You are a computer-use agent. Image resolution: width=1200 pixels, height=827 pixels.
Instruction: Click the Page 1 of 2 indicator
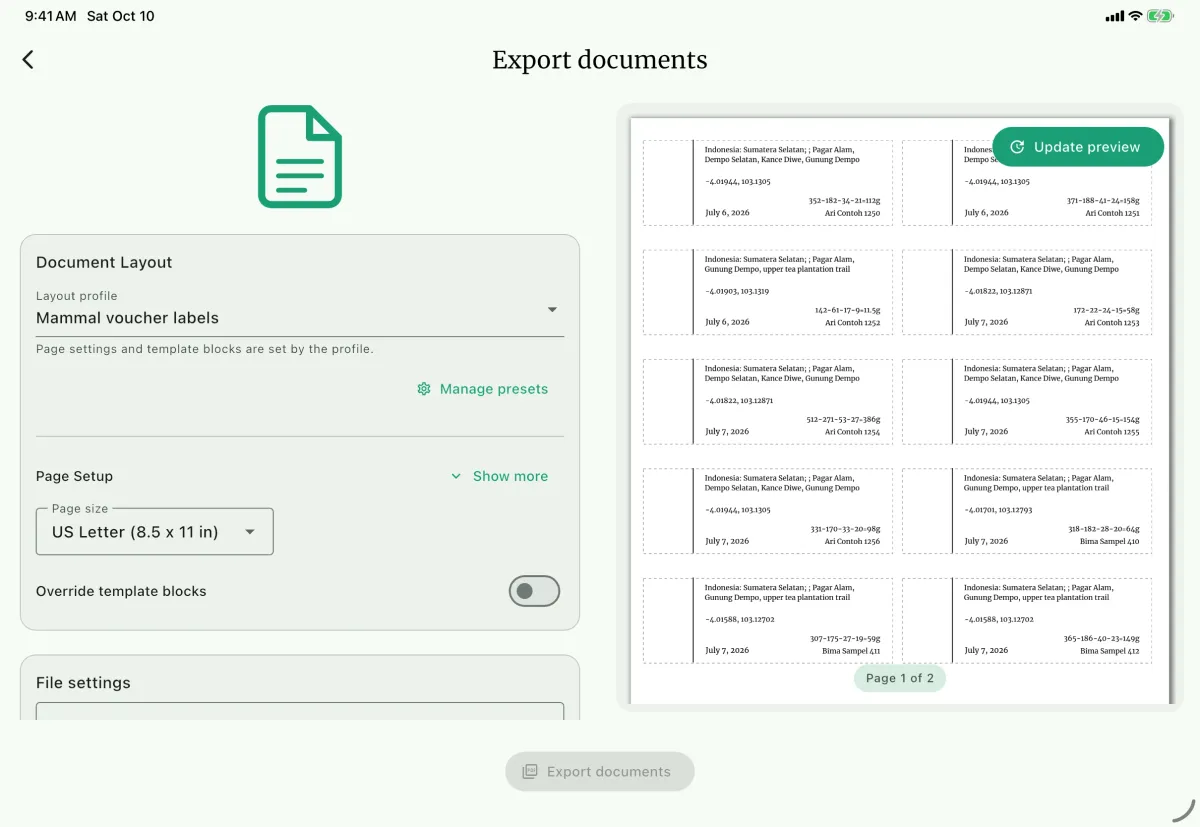900,678
